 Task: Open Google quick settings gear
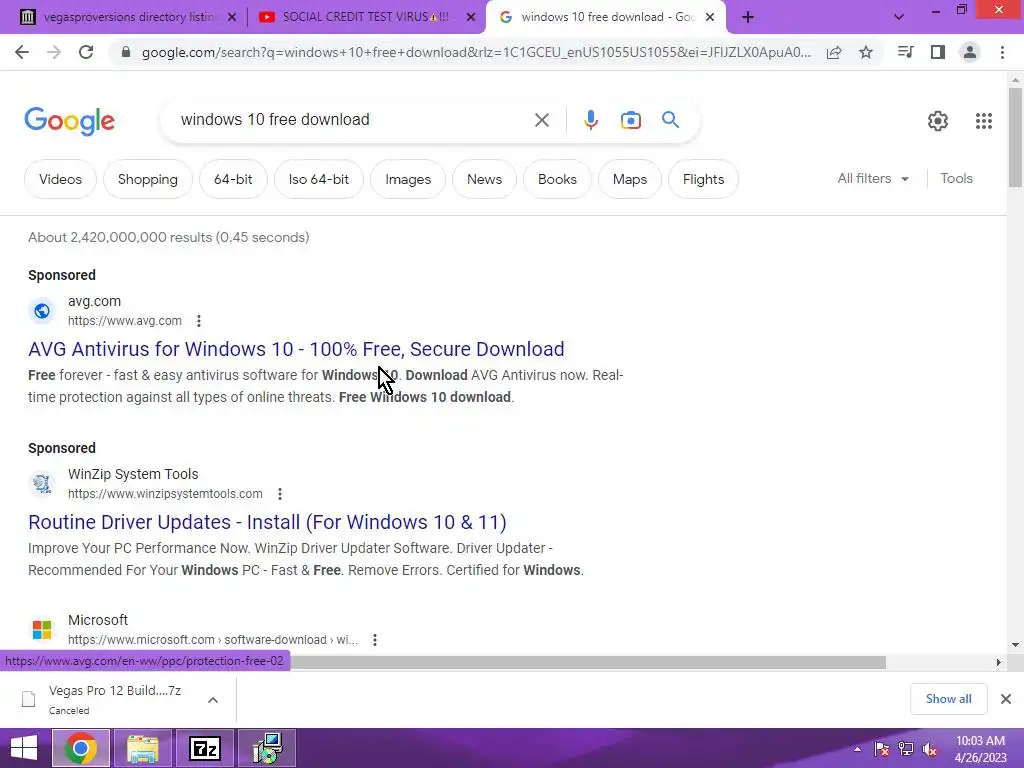tap(938, 121)
